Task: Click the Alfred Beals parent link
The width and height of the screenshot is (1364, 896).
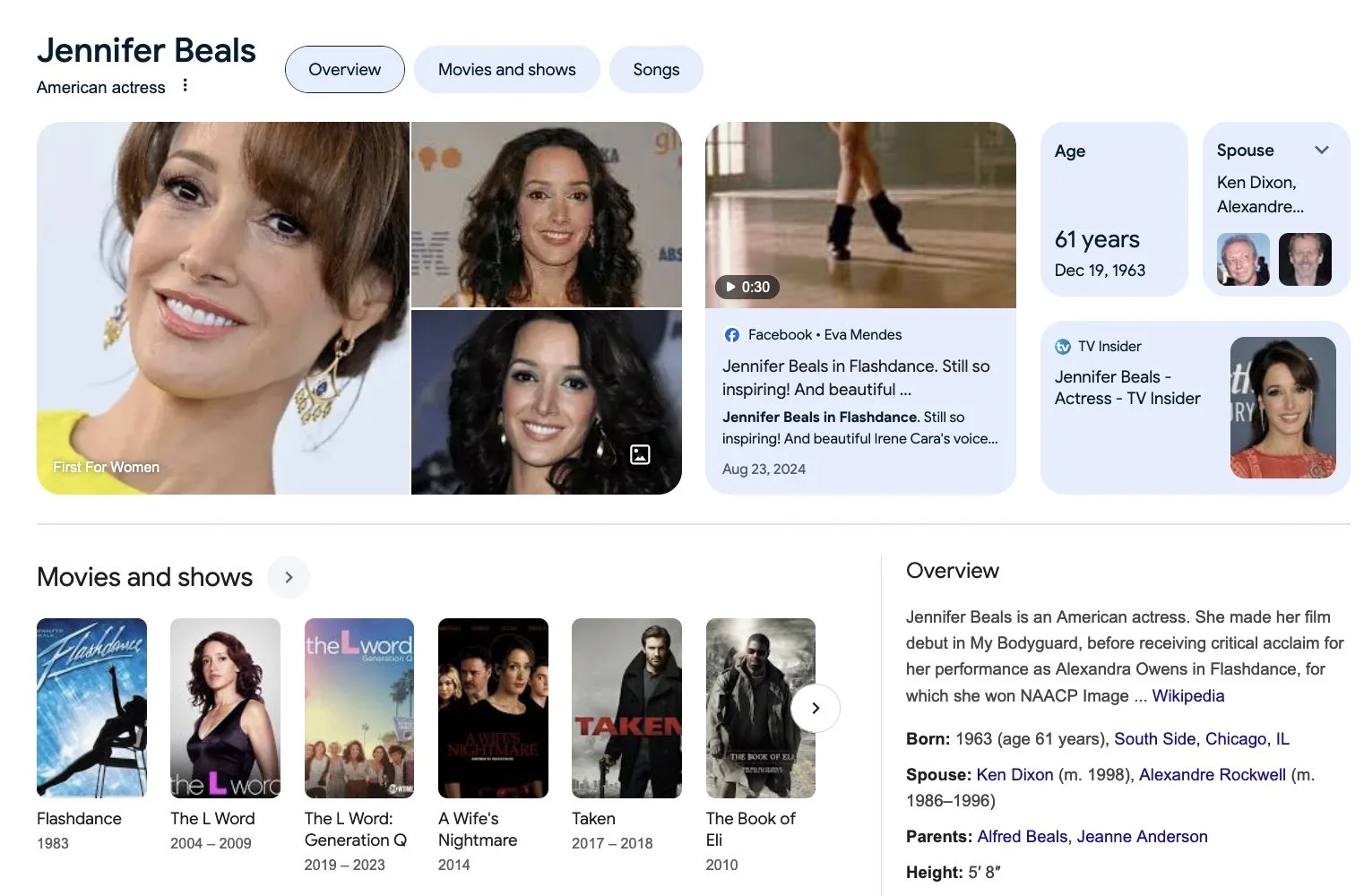Action: point(1022,836)
